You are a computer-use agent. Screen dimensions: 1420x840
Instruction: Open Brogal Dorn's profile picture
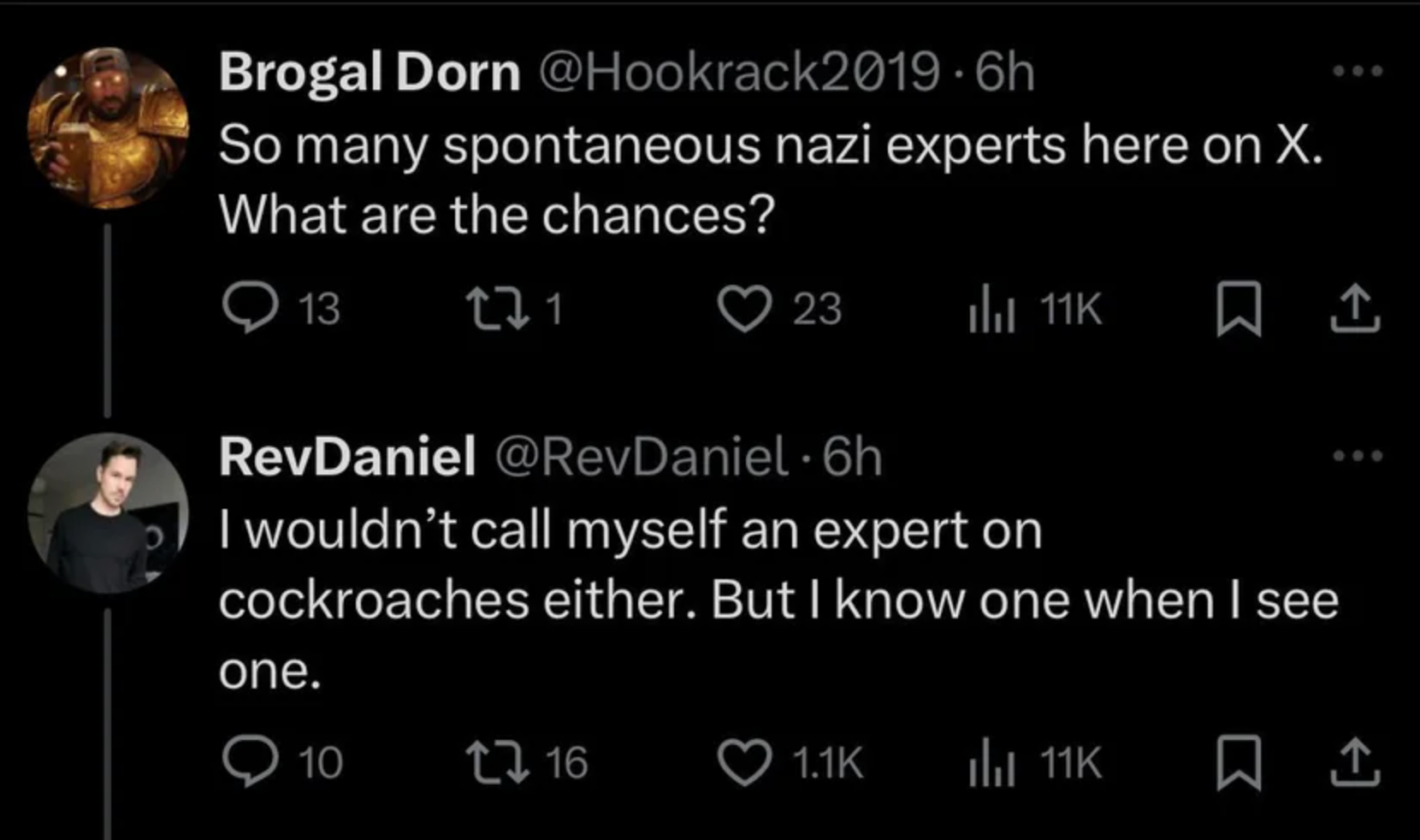[x=108, y=128]
